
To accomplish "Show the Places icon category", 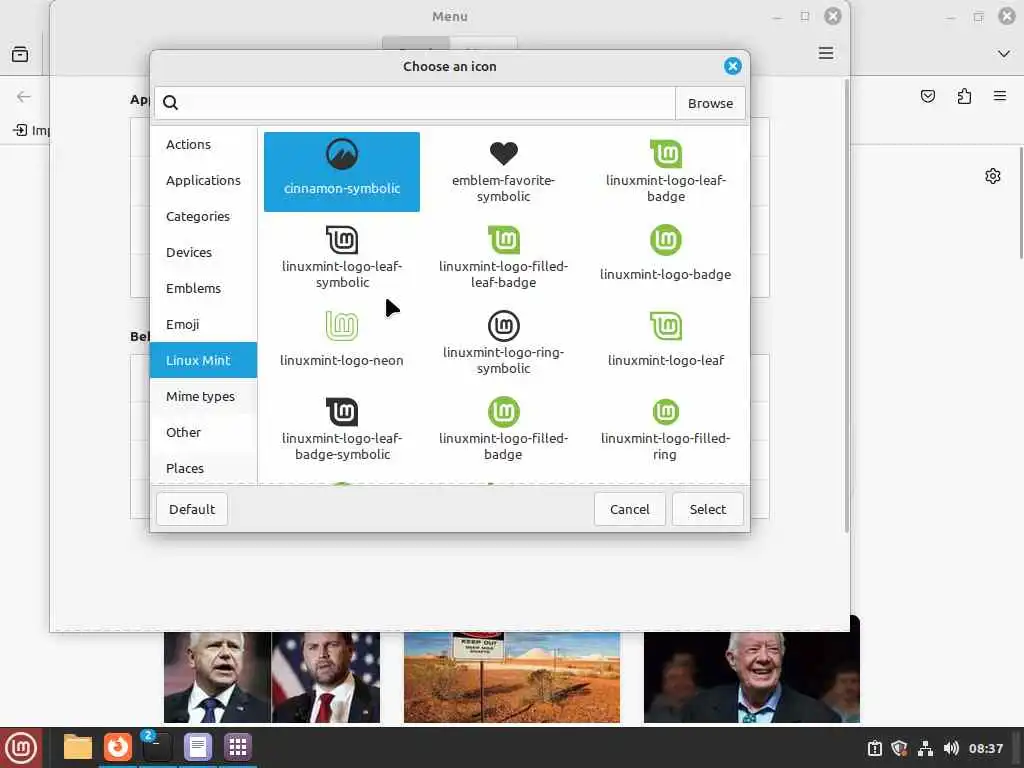I will click(x=203, y=468).
